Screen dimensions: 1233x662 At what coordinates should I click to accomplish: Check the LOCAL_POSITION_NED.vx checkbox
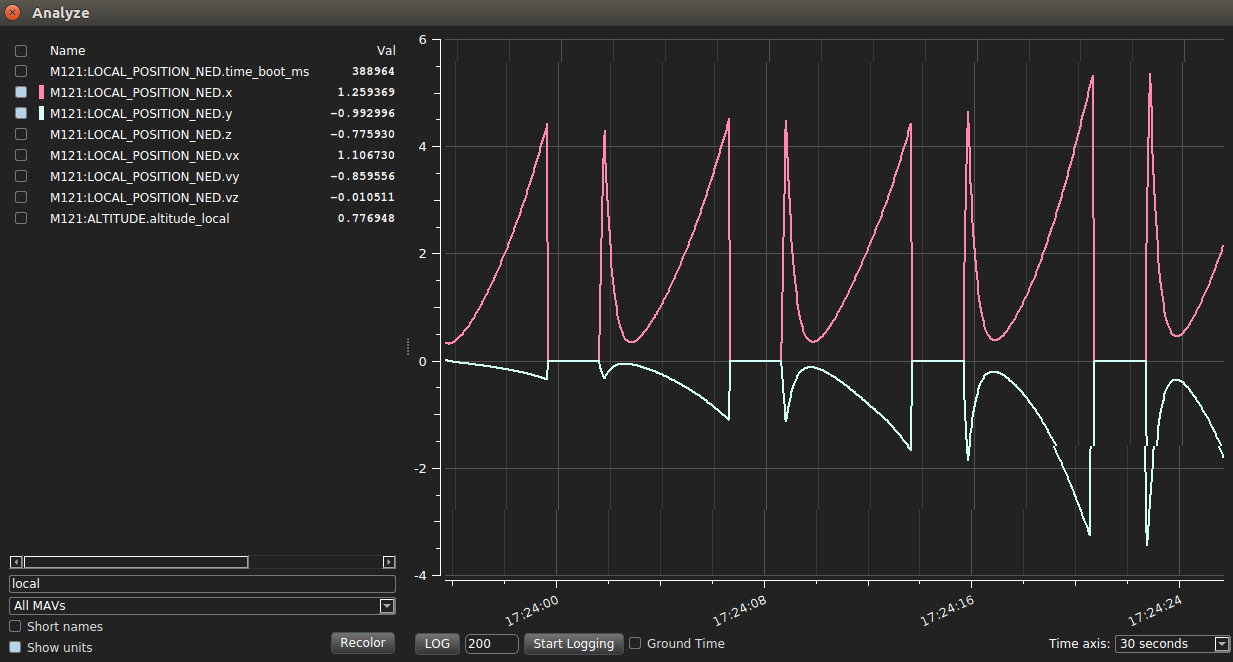point(20,155)
